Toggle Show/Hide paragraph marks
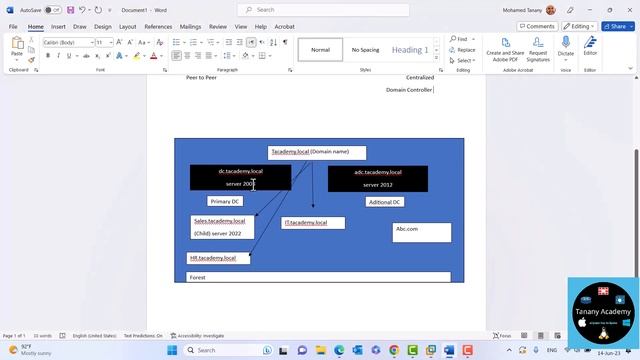Viewport: 640px width, 360px height. pyautogui.click(x=285, y=42)
